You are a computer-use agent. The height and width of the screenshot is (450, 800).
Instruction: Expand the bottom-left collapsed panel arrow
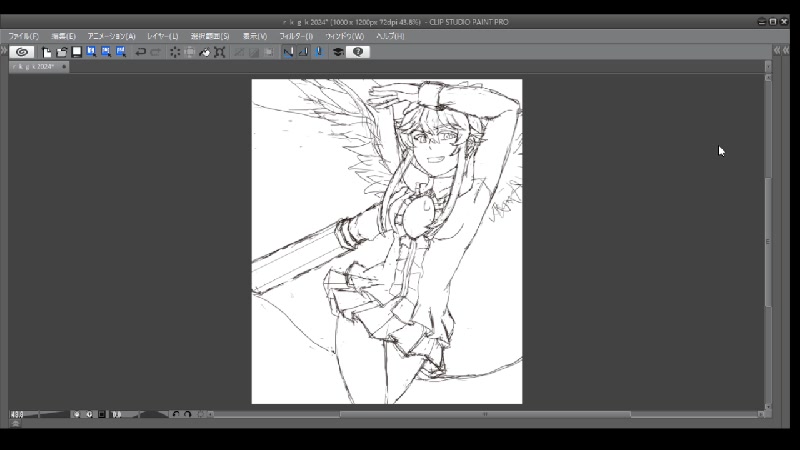(14, 423)
